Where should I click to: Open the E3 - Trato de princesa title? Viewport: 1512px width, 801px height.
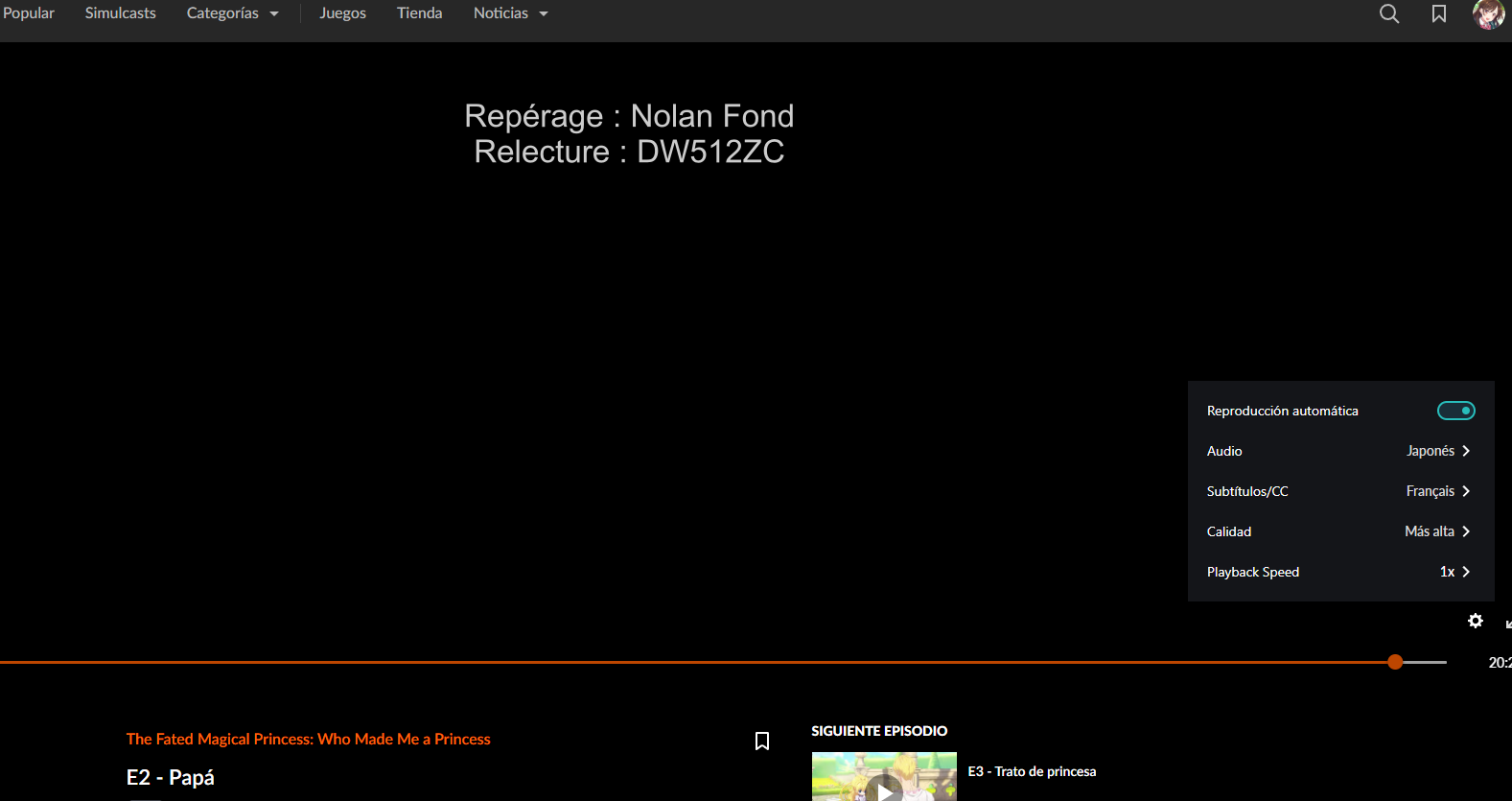1032,771
